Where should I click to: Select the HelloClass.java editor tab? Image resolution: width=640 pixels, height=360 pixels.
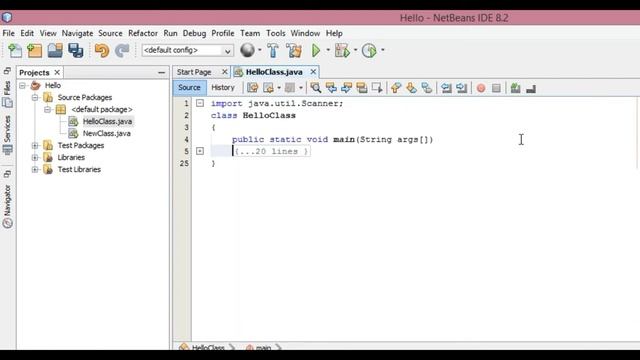tap(274, 72)
